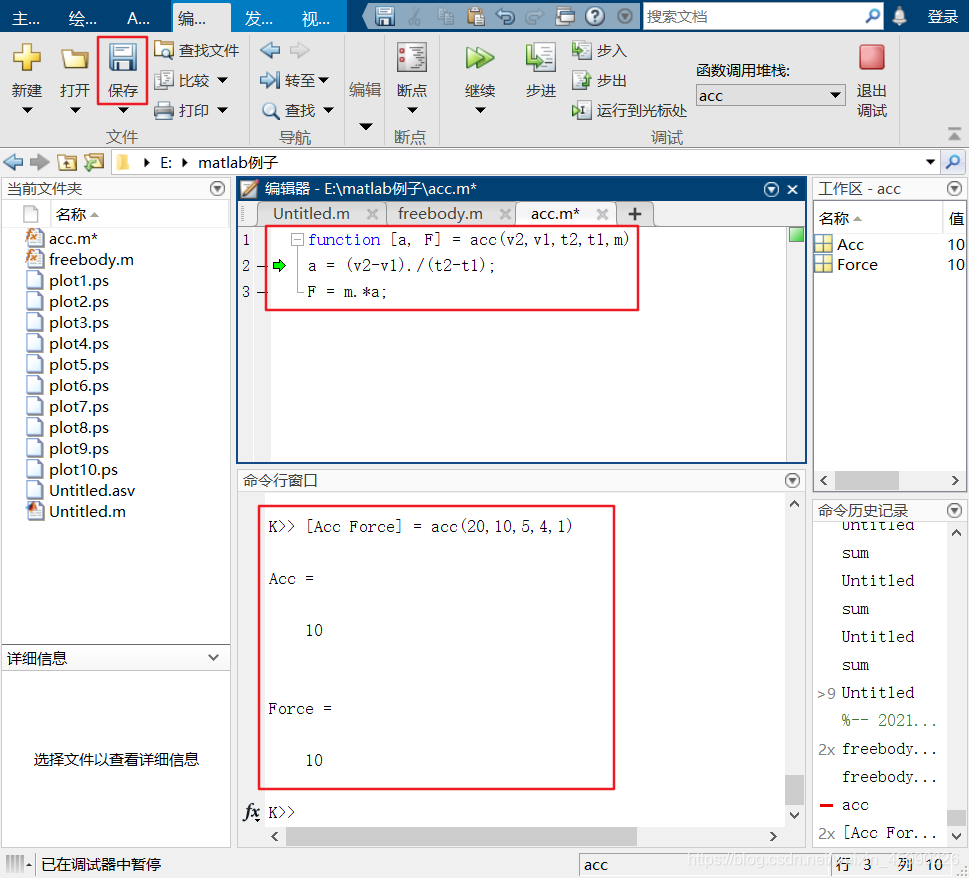The image size is (969, 878).
Task: Open the 视... (View) ribbon tab
Action: pyautogui.click(x=316, y=18)
